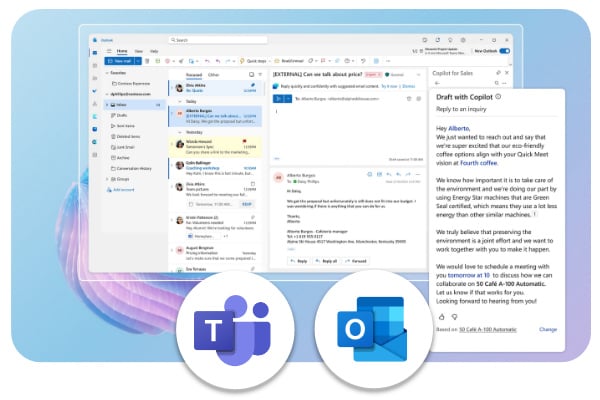Click the Forward button below the email

(x=356, y=261)
